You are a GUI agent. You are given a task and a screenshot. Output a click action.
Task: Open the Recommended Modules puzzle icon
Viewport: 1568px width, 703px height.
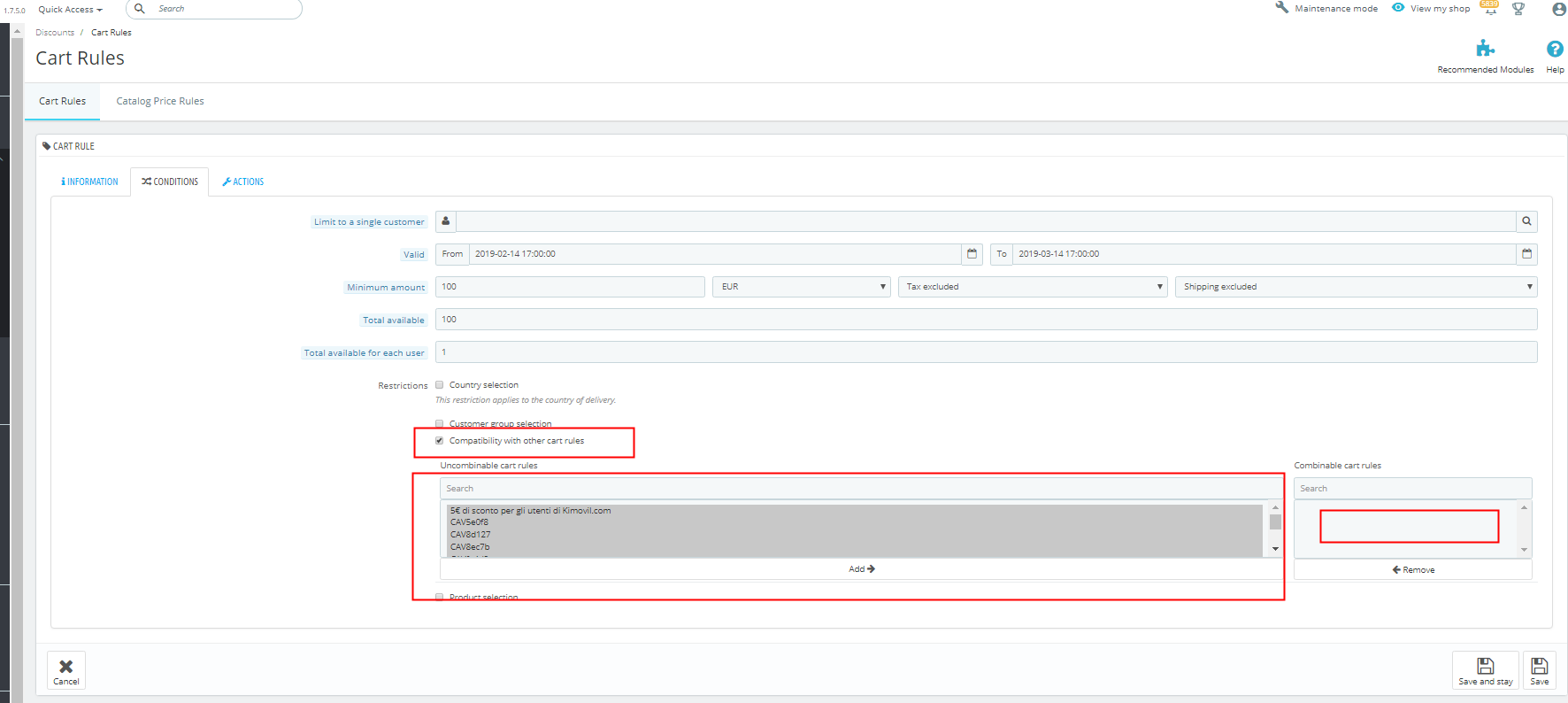(1485, 49)
